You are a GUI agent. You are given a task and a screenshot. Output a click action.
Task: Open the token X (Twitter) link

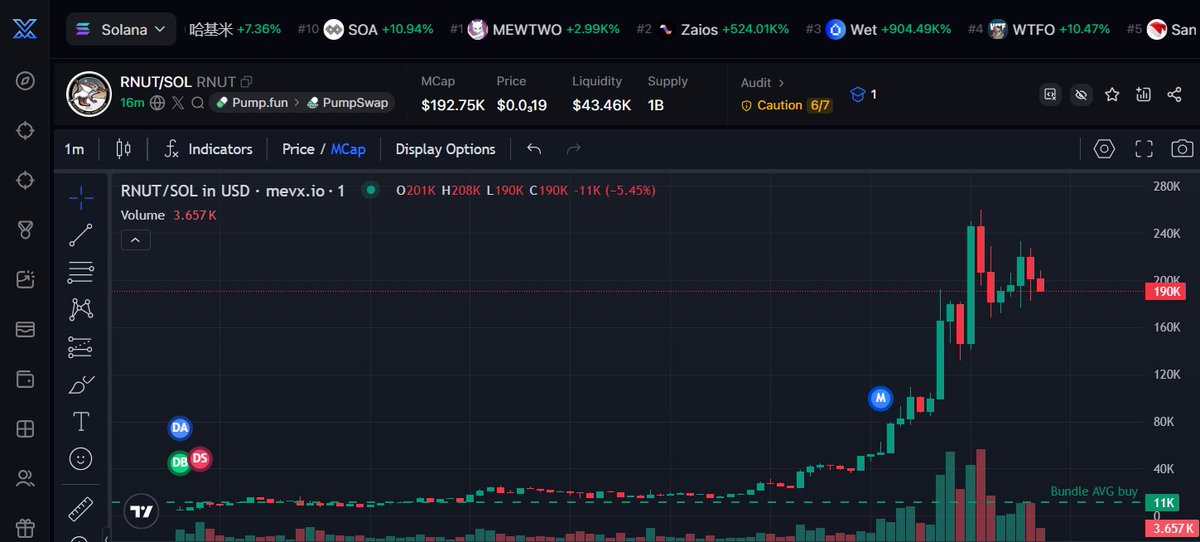click(178, 102)
